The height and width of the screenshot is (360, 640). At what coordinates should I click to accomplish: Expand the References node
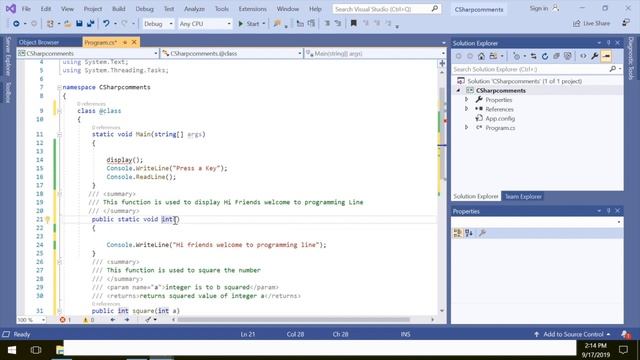(467, 109)
